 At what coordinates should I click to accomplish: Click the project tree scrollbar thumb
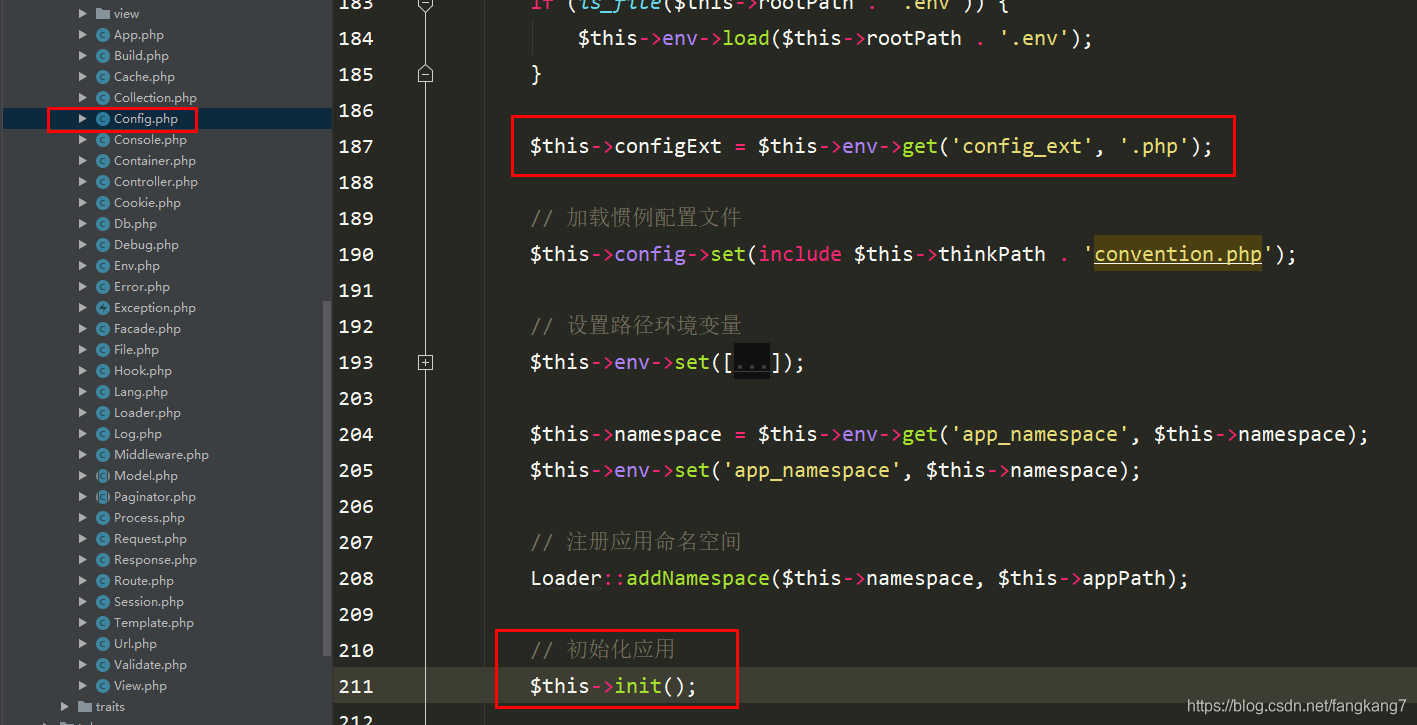326,478
